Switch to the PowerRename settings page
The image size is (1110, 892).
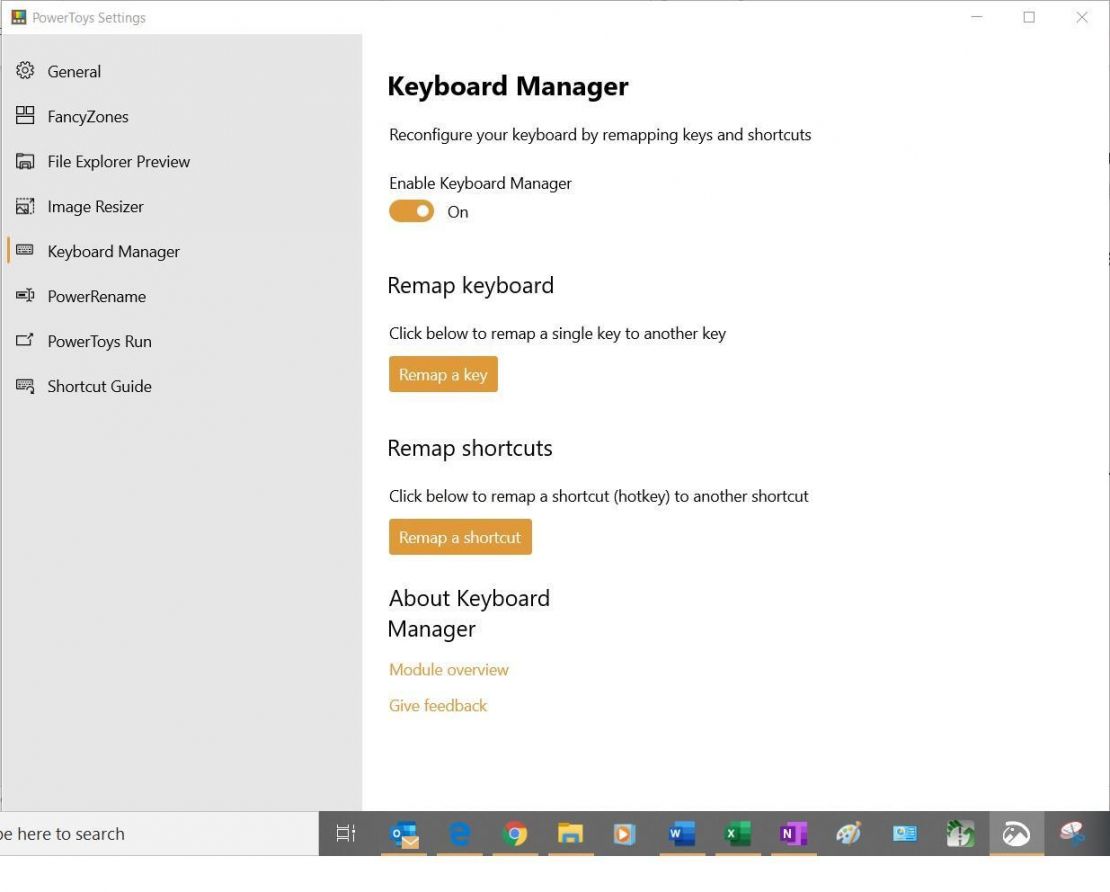click(97, 296)
